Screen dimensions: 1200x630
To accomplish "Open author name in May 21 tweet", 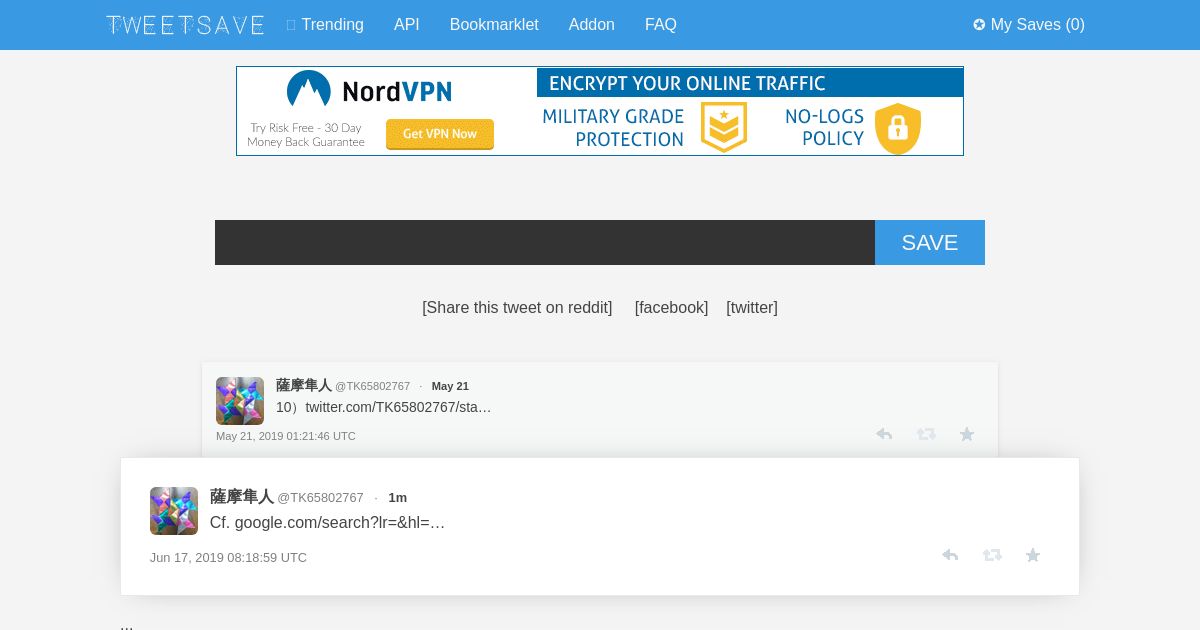I will pyautogui.click(x=304, y=386).
